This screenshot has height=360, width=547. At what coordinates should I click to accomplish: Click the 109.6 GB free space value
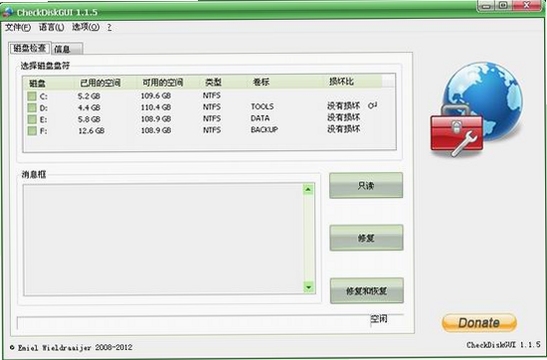156,96
